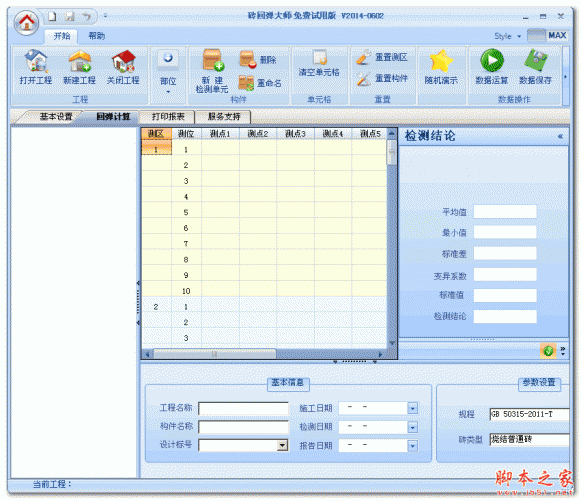Click the 测点3 column header

coord(295,134)
